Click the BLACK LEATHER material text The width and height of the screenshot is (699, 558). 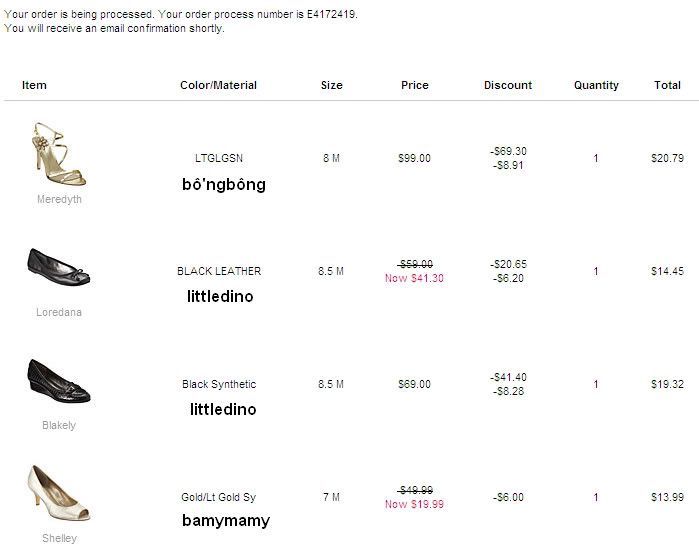tap(219, 271)
